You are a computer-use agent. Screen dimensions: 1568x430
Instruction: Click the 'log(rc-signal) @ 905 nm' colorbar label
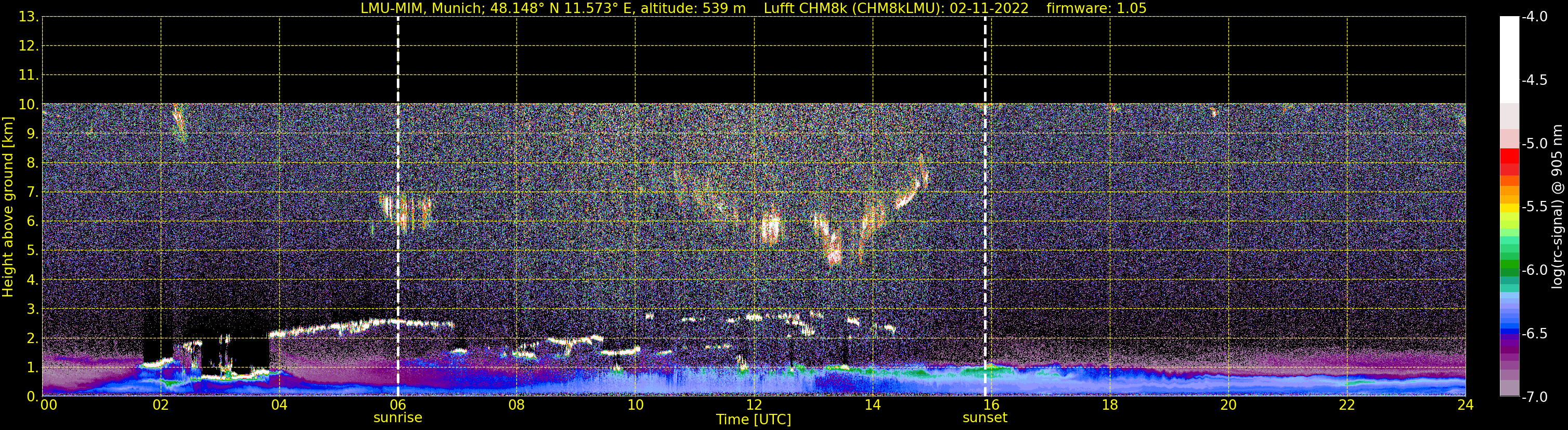[1557, 207]
